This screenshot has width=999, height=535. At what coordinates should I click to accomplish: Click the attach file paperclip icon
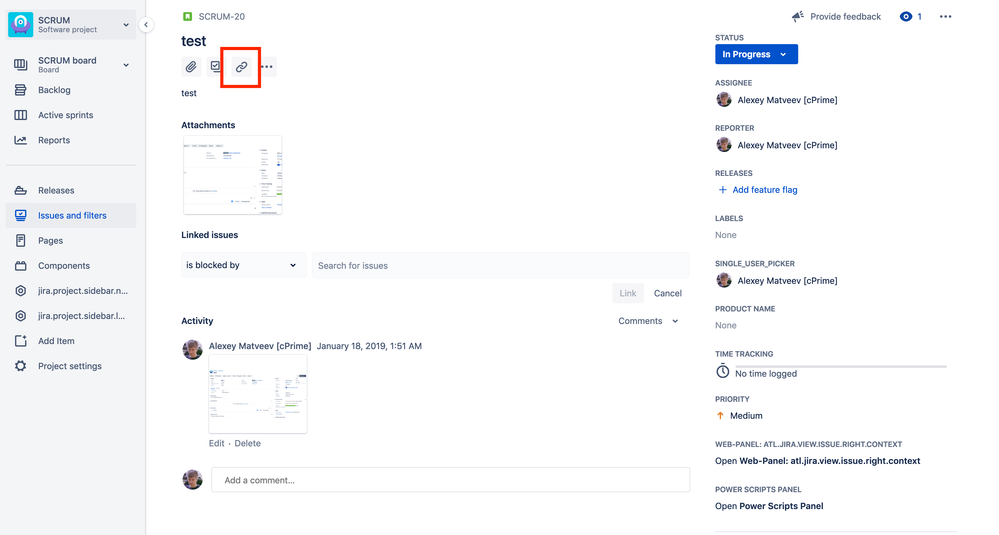[191, 67]
